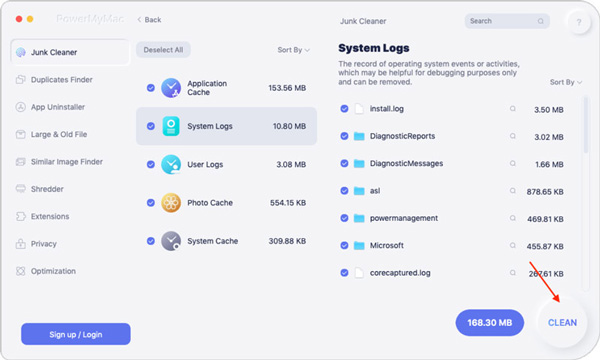Go Back to the previous screen

pyautogui.click(x=149, y=20)
